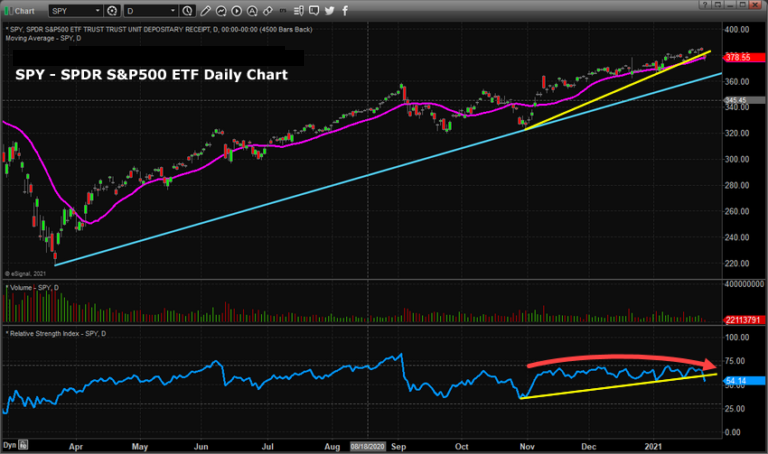The image size is (768, 454).
Task: Open the chat bubble icon in toolbar
Action: pyautogui.click(x=314, y=11)
